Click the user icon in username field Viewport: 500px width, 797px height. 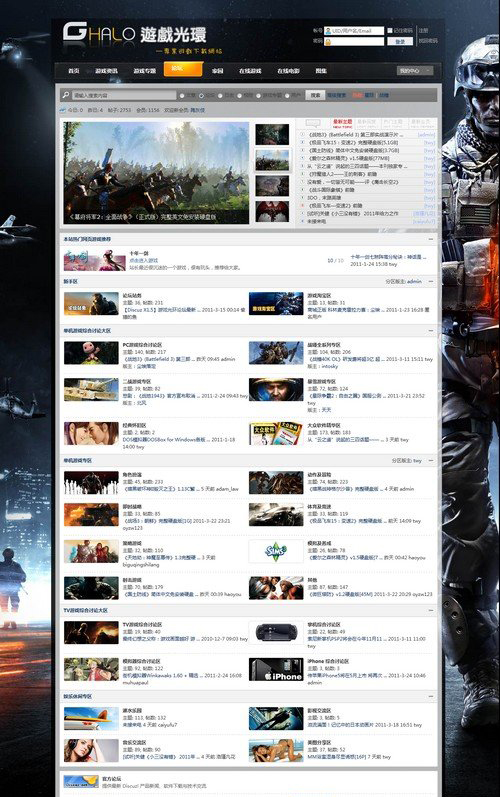pos(328,31)
